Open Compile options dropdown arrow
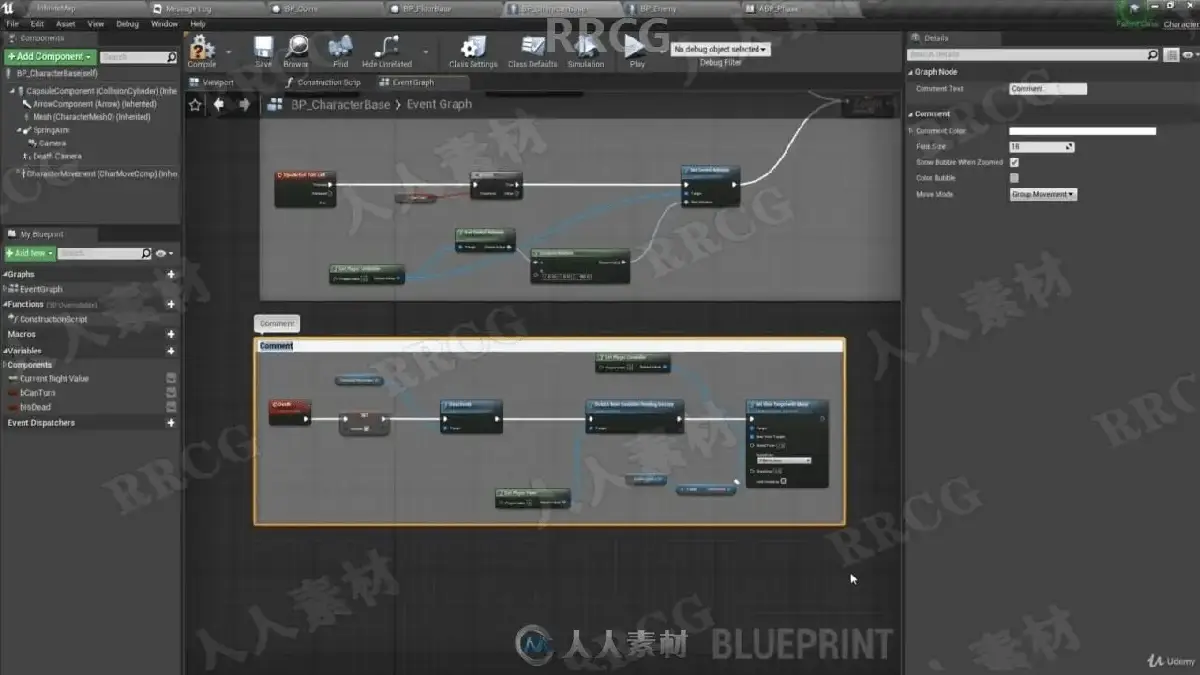Image resolution: width=1200 pixels, height=675 pixels. pos(229,51)
